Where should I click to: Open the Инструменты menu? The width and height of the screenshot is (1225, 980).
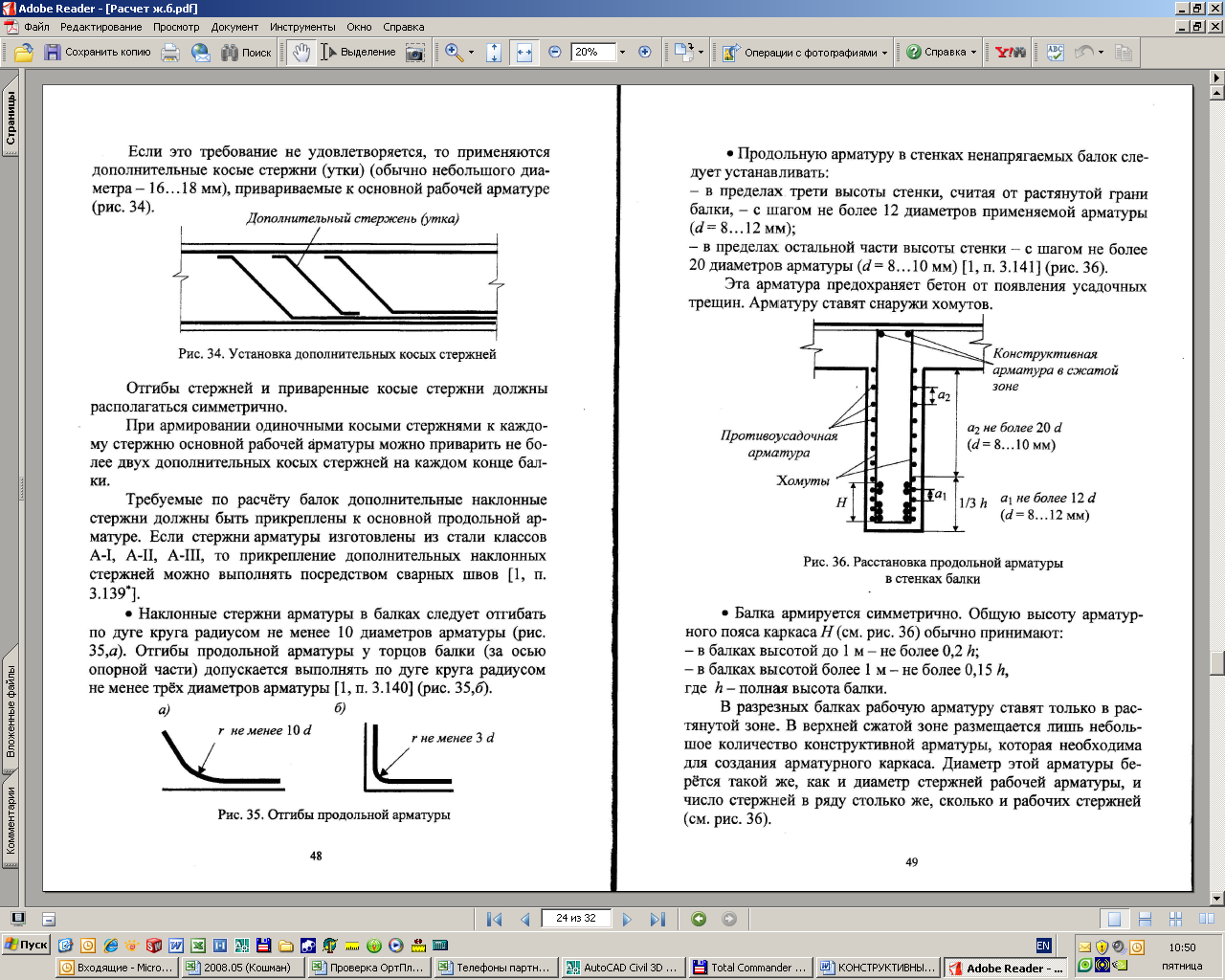click(x=302, y=27)
